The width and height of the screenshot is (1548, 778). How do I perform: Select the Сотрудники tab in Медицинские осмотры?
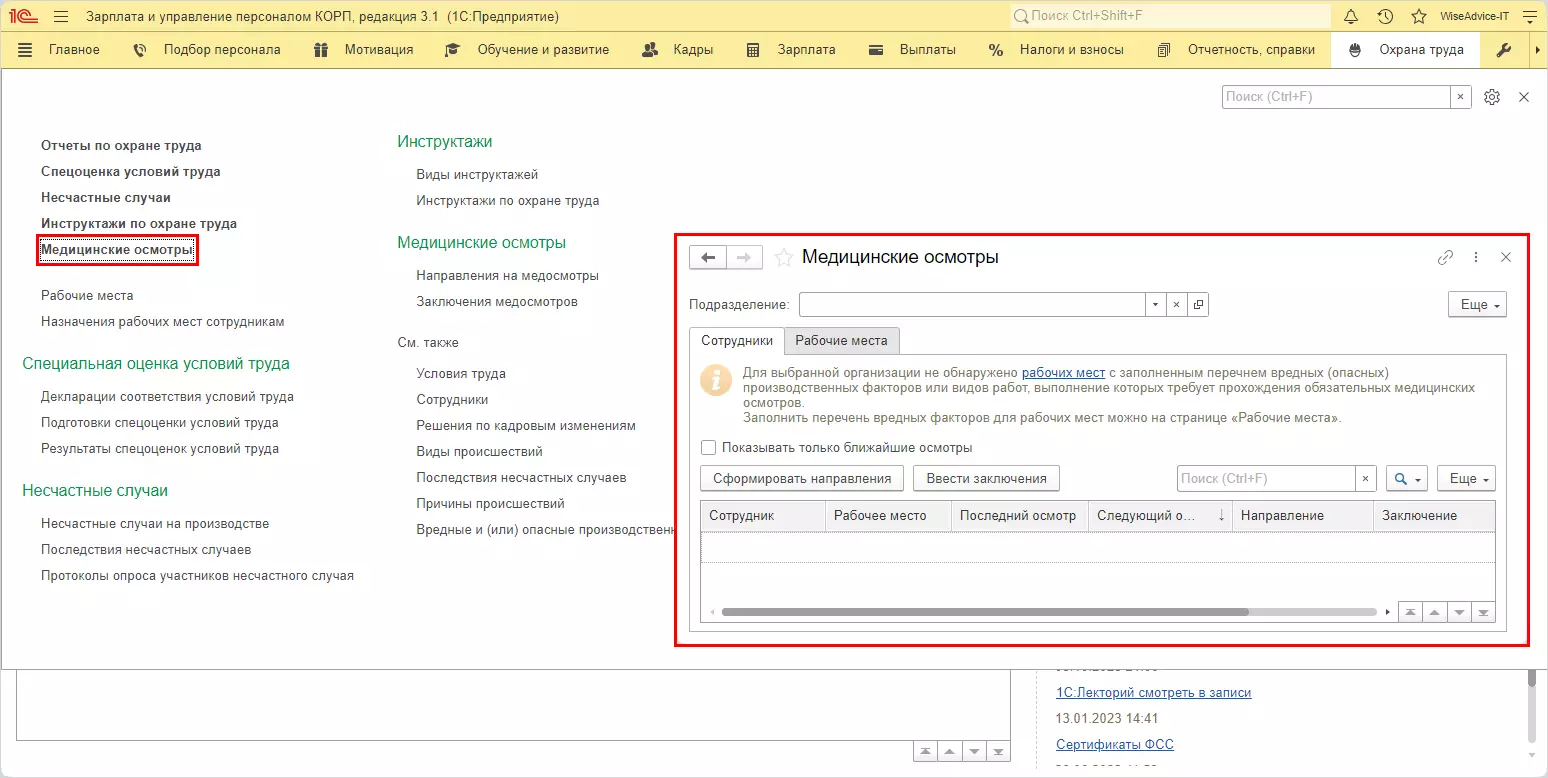tap(737, 341)
